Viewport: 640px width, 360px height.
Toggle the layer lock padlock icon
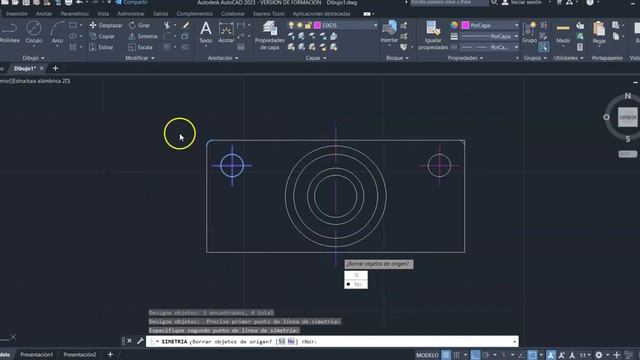pyautogui.click(x=308, y=25)
